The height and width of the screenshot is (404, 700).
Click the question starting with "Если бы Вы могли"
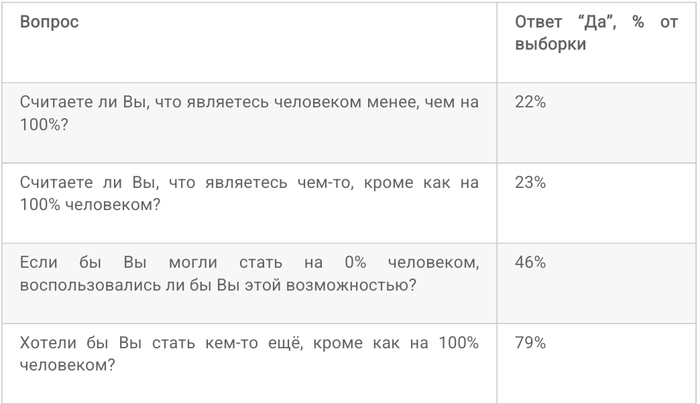(249, 273)
